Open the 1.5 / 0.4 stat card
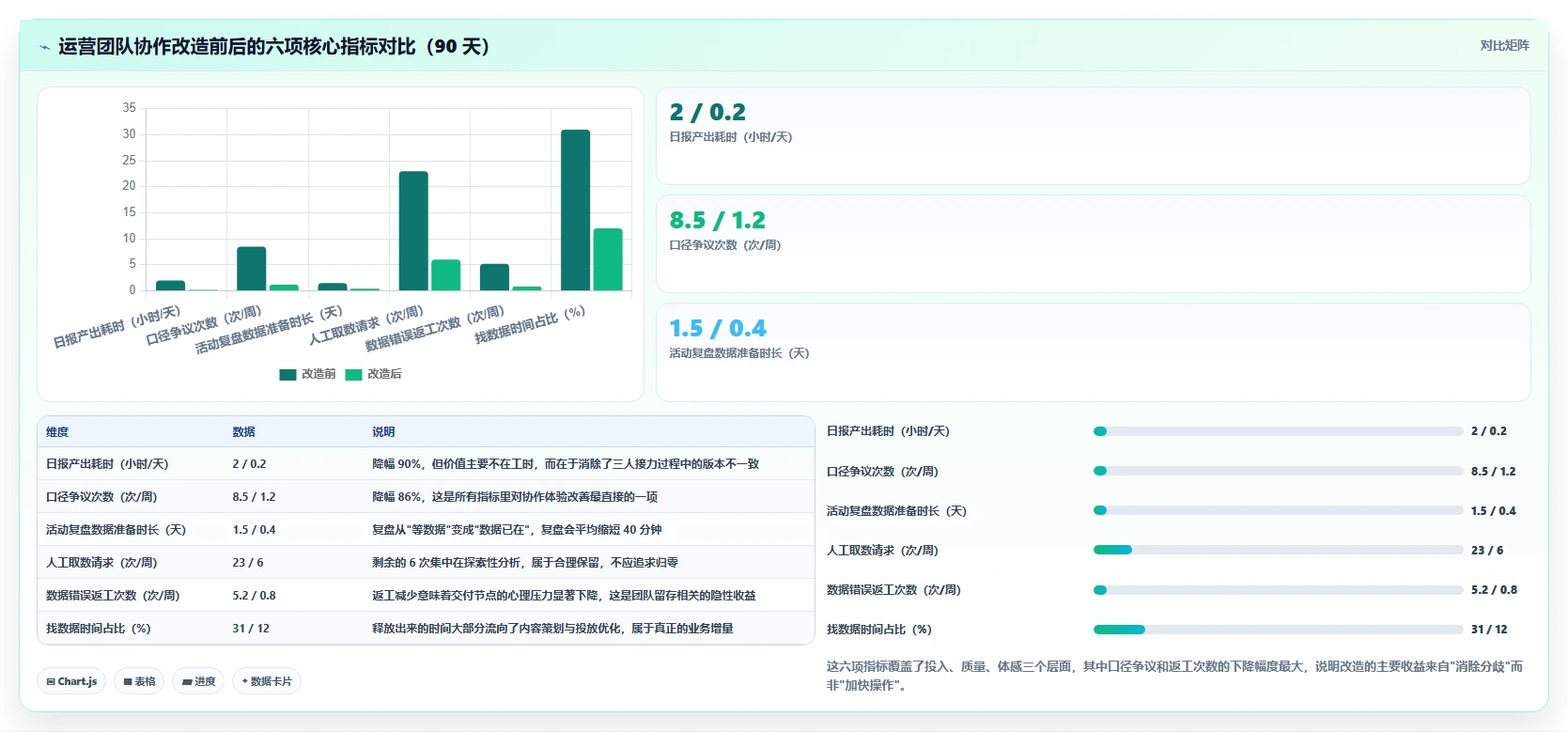Viewport: 1568px width, 732px height. (1093, 351)
